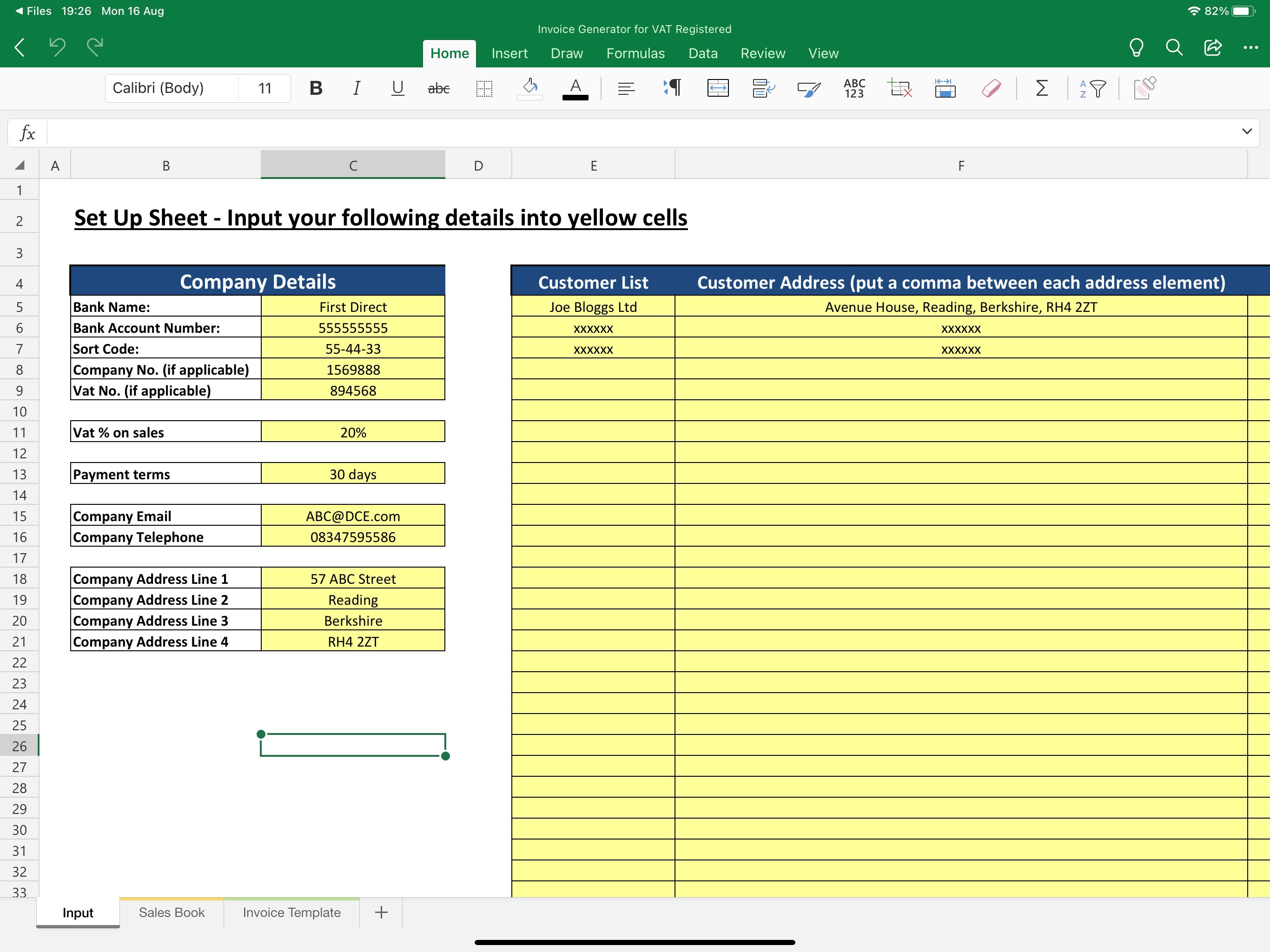The height and width of the screenshot is (952, 1270).
Task: Toggle underline formatting
Action: (397, 88)
